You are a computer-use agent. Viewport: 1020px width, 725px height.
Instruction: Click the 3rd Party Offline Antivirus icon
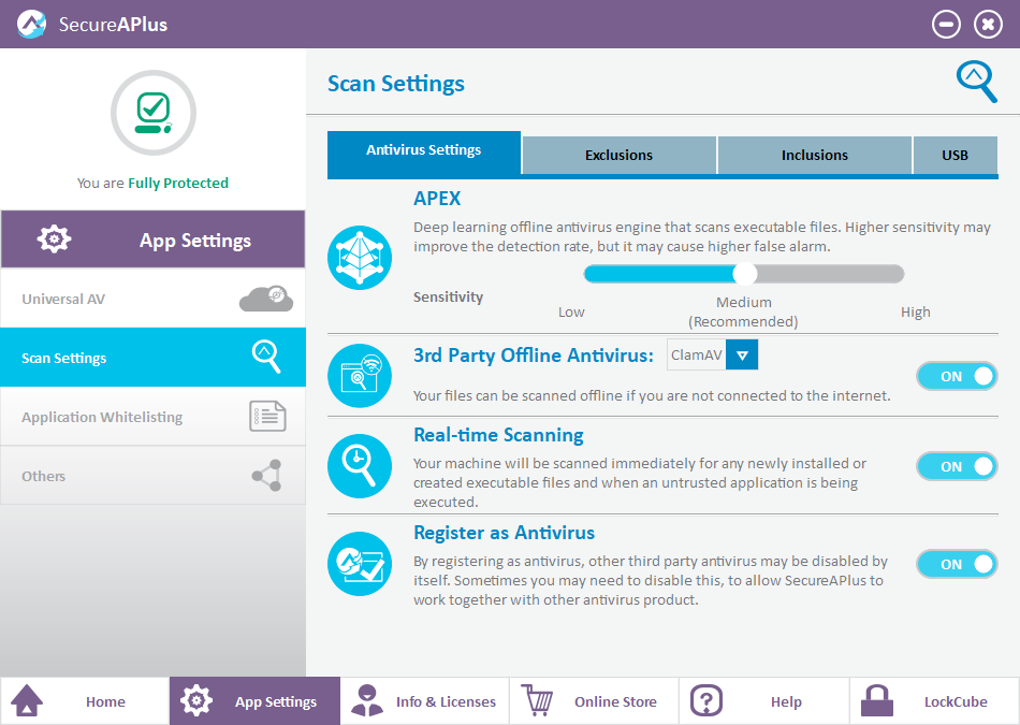click(x=360, y=376)
